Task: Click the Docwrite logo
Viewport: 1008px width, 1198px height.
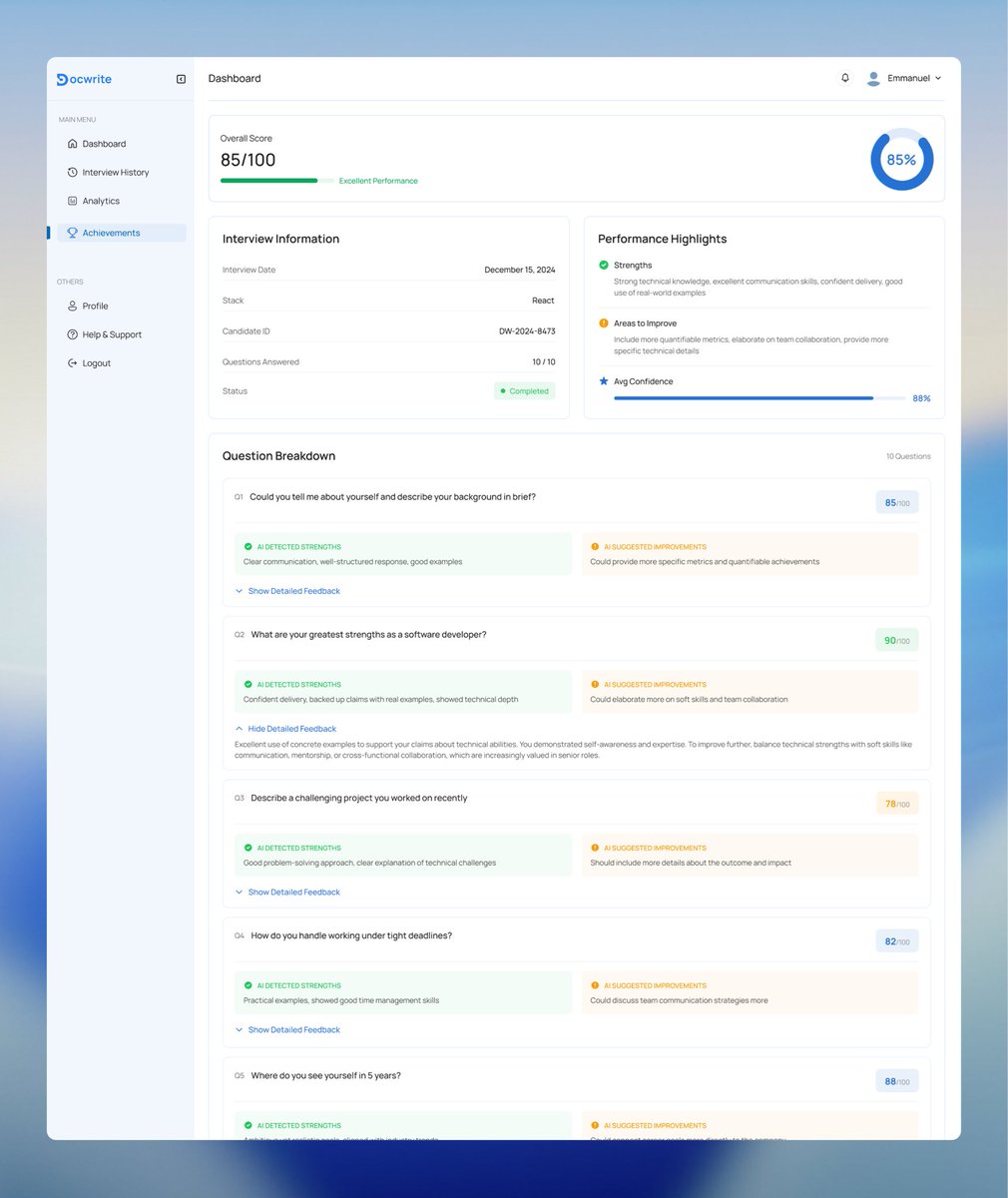Action: [x=84, y=79]
